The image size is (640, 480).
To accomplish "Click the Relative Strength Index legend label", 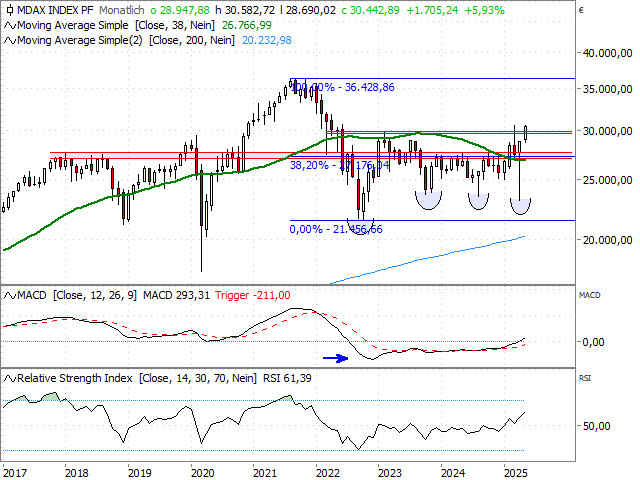I will pos(137,378).
